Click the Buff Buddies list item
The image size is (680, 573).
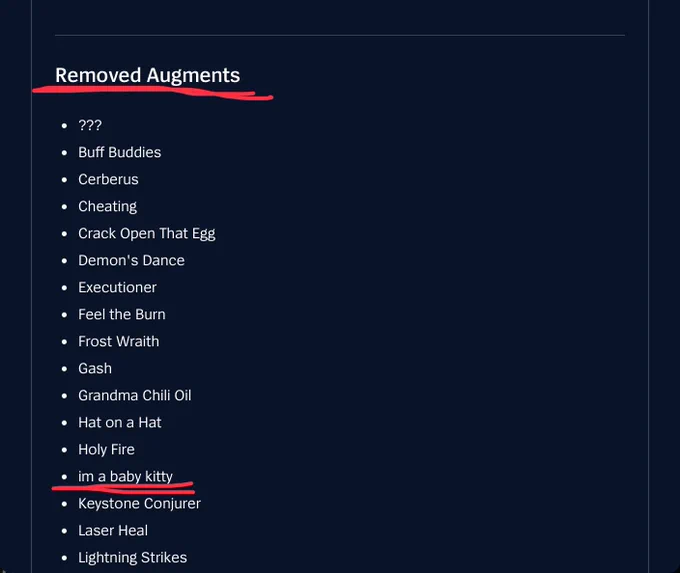(x=120, y=152)
